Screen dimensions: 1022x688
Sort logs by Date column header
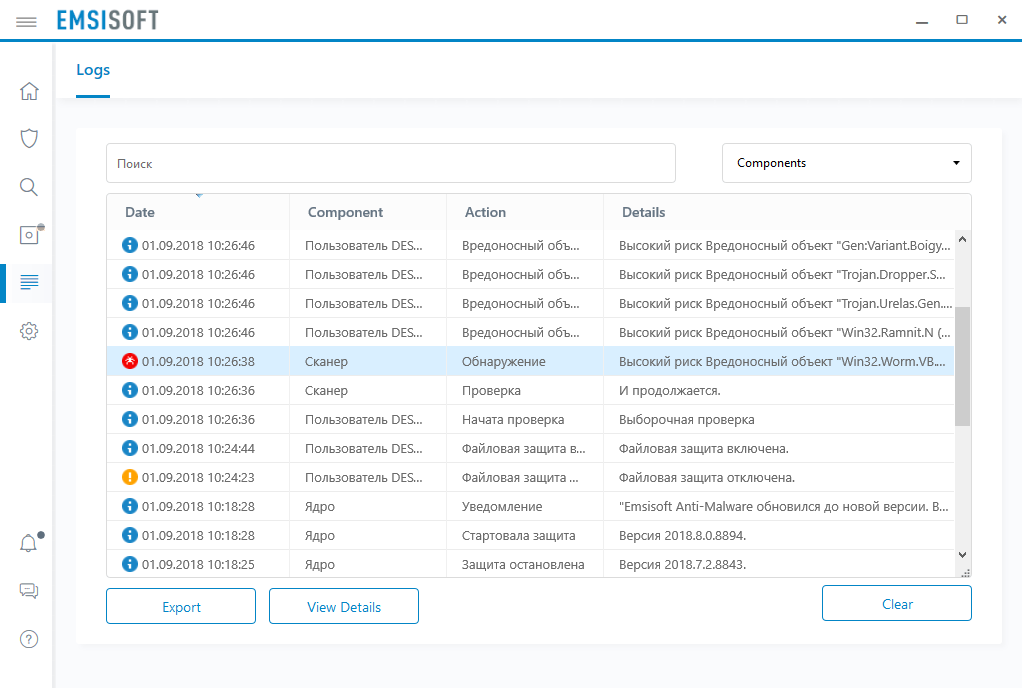tap(140, 212)
